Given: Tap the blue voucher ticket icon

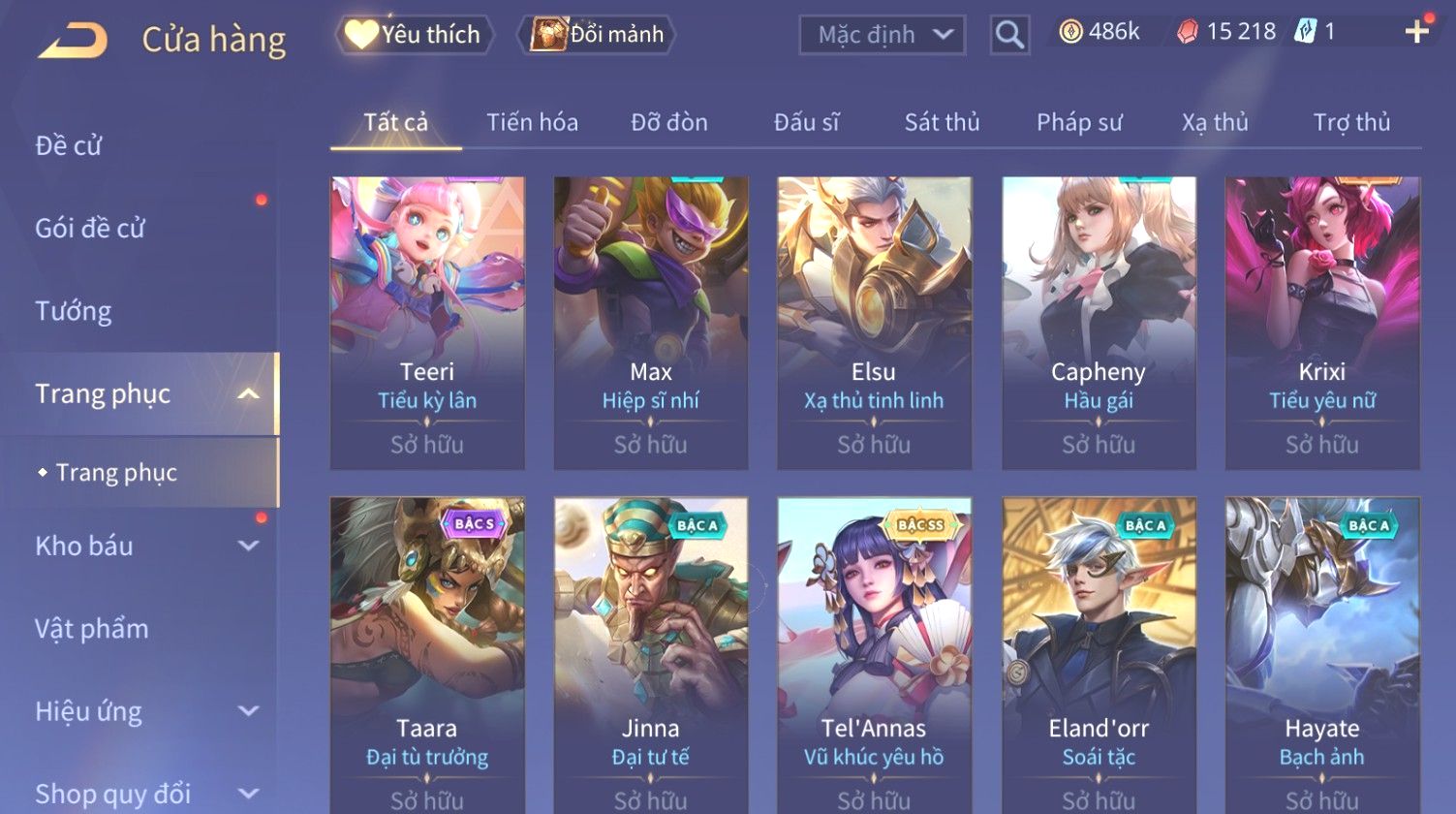Looking at the screenshot, I should point(1306,32).
